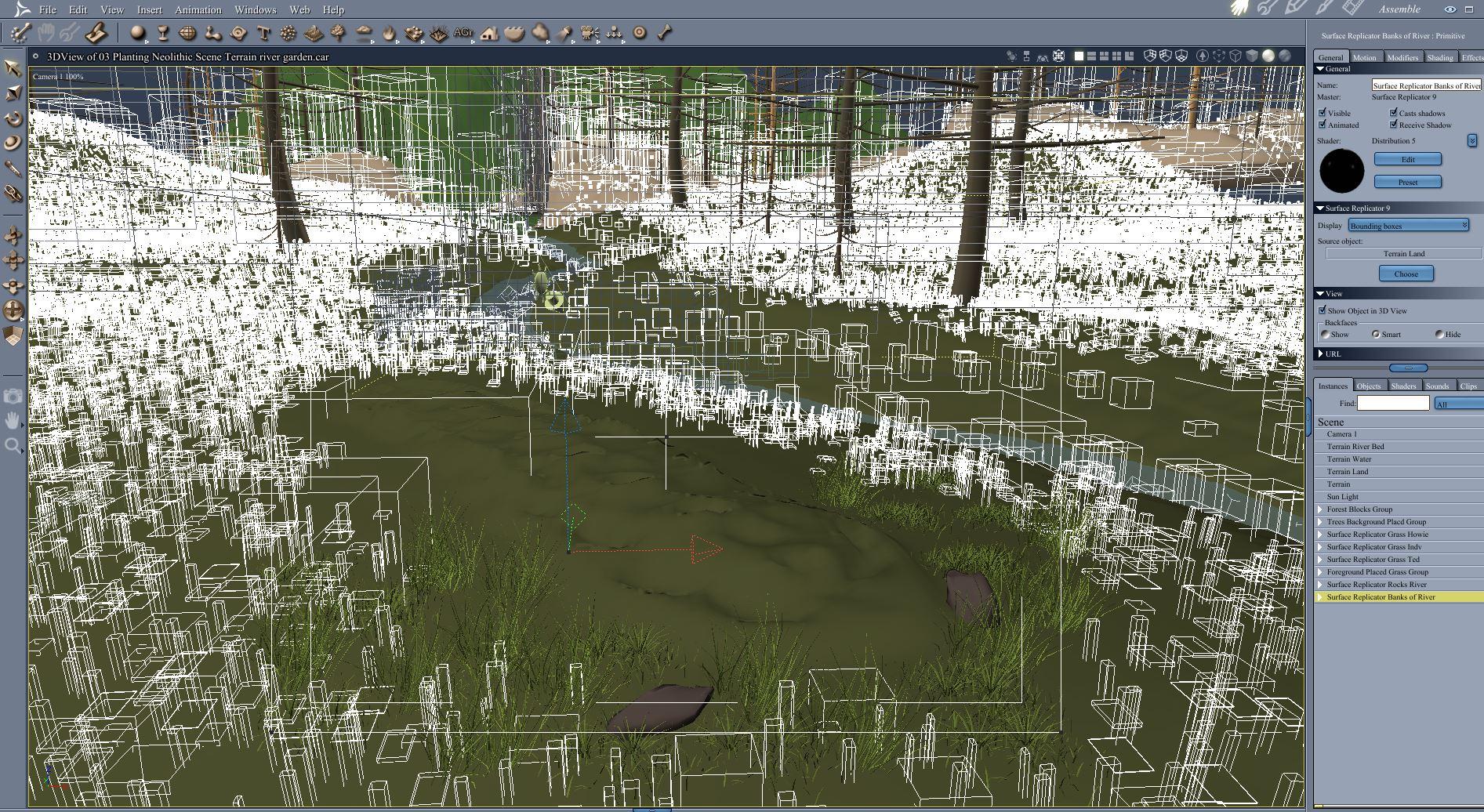
Task: Click the Choose source object button
Action: pyautogui.click(x=1406, y=274)
